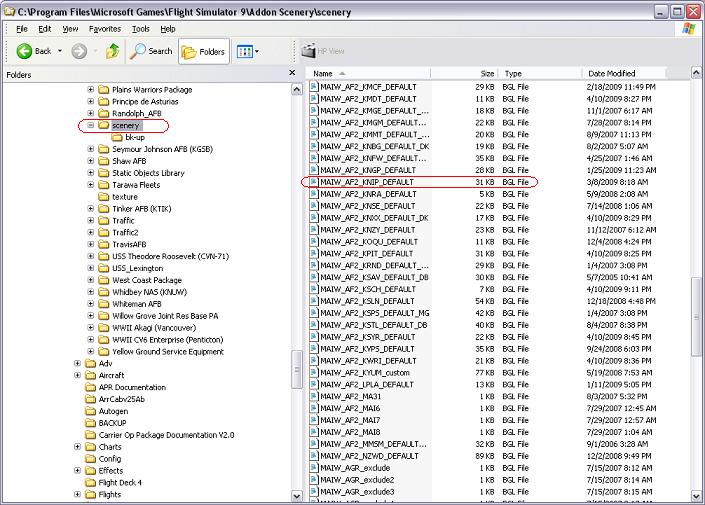
Task: Open Search with the magnifier icon
Action: [151, 51]
